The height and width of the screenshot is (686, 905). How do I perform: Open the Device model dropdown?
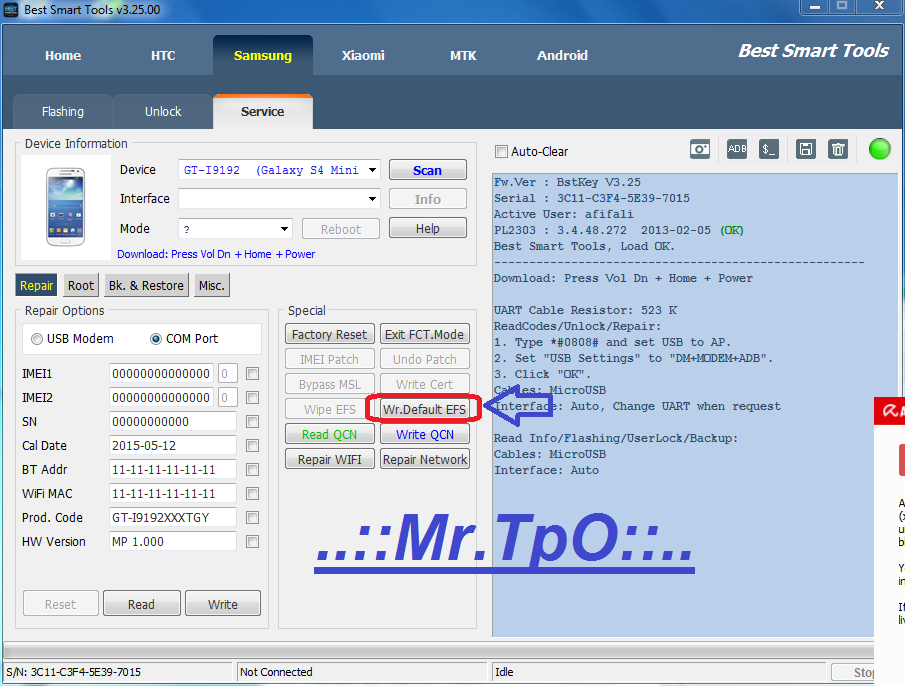[372, 170]
